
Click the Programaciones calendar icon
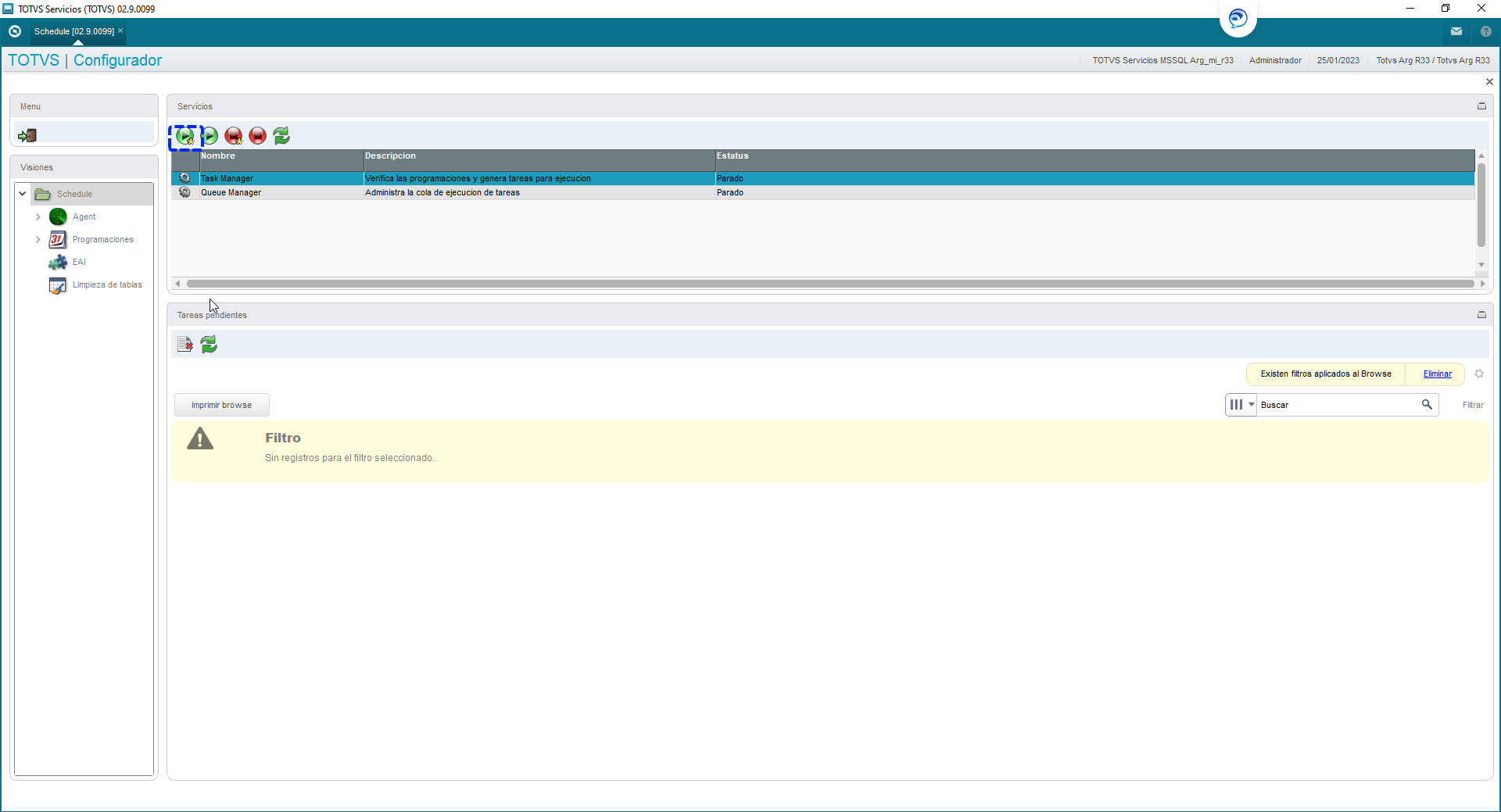(58, 239)
